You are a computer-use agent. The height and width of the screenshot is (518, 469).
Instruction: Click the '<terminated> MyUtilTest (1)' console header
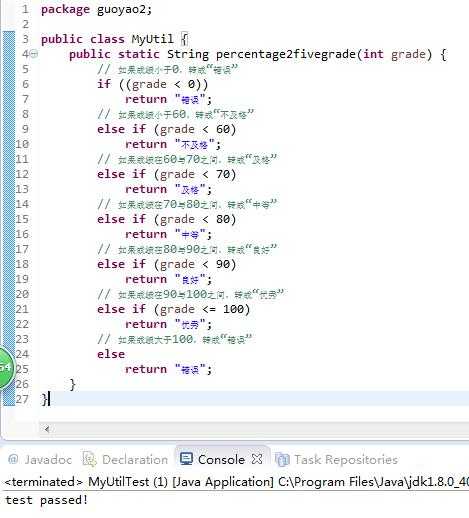[x=86, y=482]
